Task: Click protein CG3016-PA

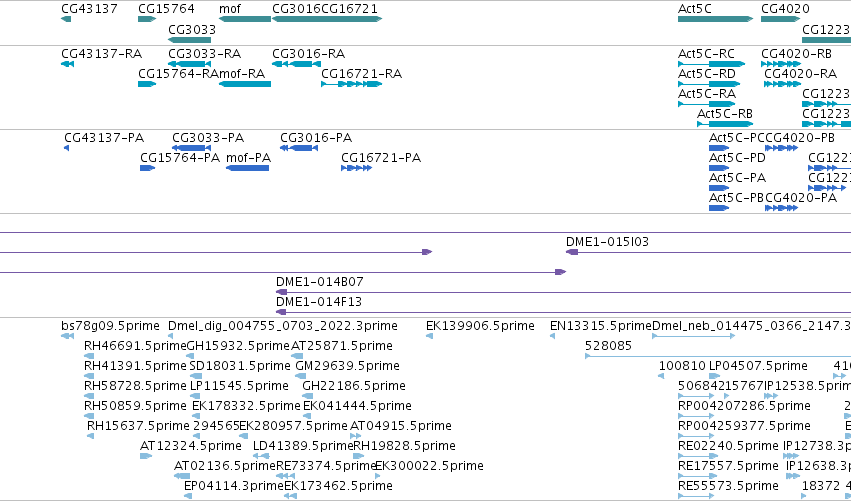Action: (x=299, y=148)
